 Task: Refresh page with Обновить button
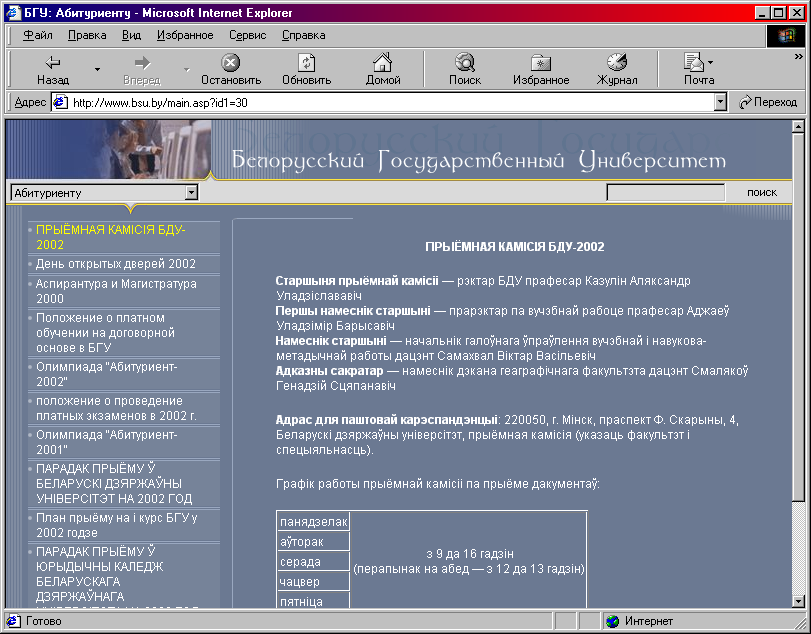tap(306, 69)
